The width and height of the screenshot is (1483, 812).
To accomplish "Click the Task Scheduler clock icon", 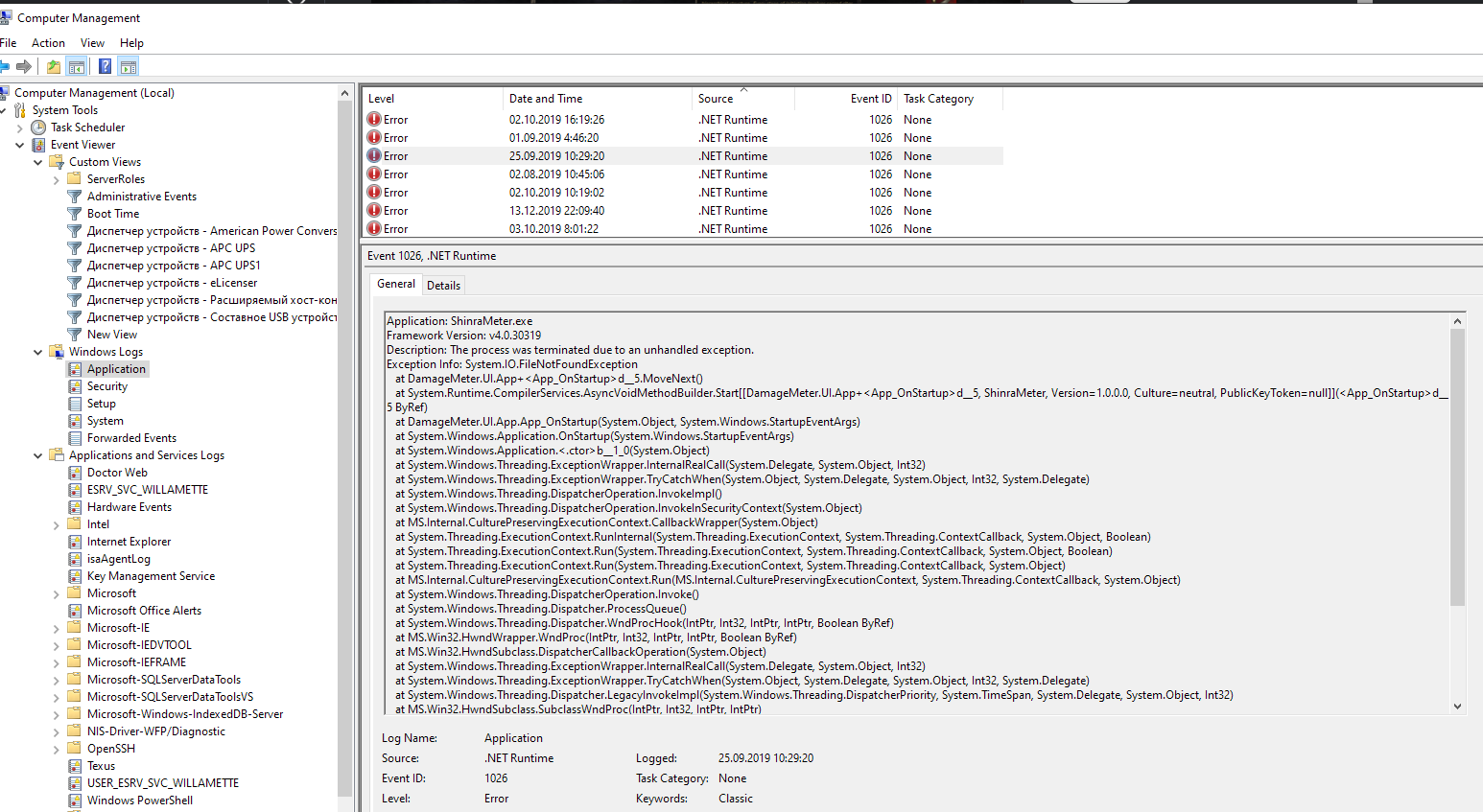I will (38, 128).
